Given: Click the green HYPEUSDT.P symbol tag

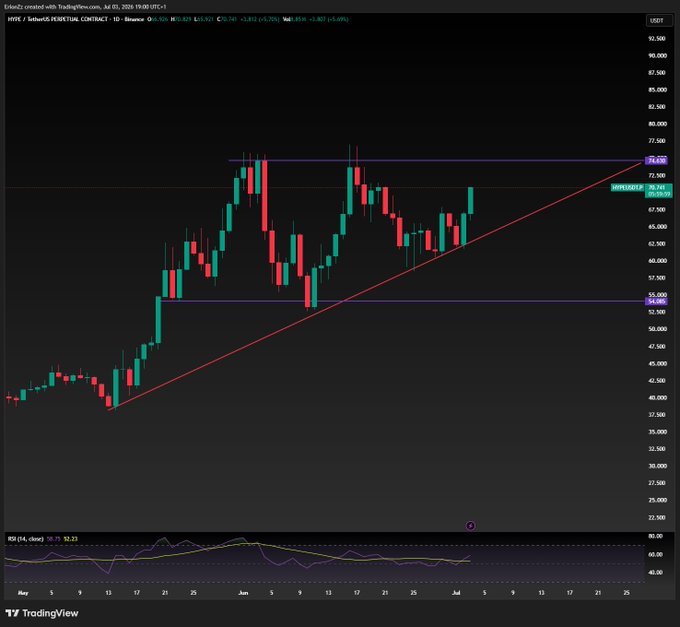Looking at the screenshot, I should click(628, 187).
